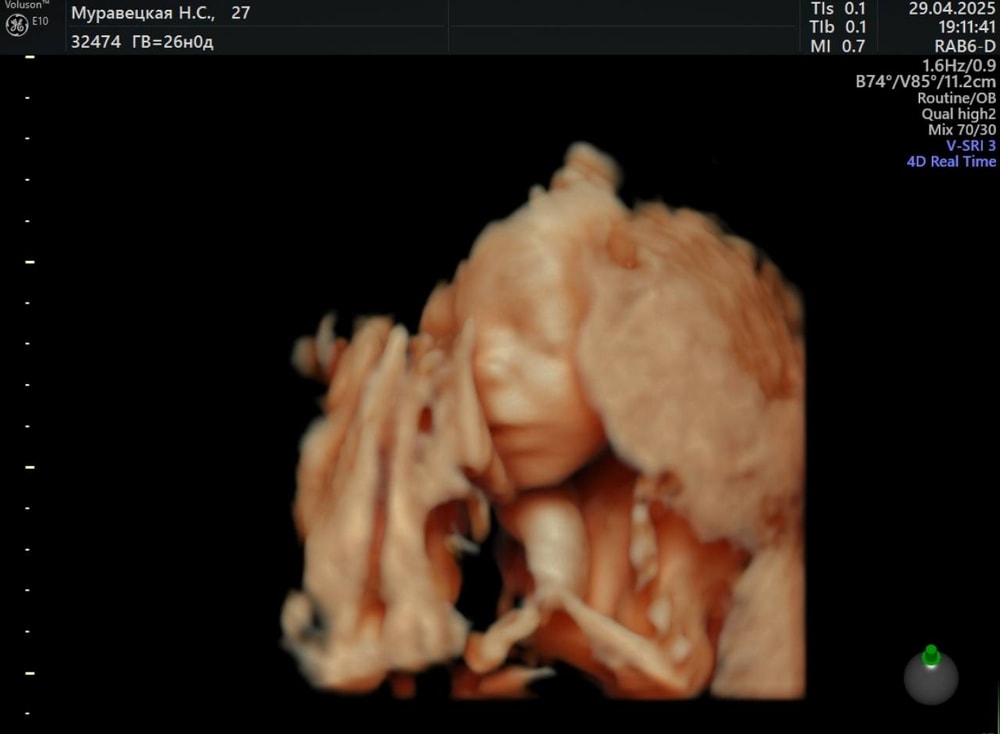This screenshot has width=1000, height=734.
Task: Click the 4D Real Time mode label
Action: click(x=951, y=161)
